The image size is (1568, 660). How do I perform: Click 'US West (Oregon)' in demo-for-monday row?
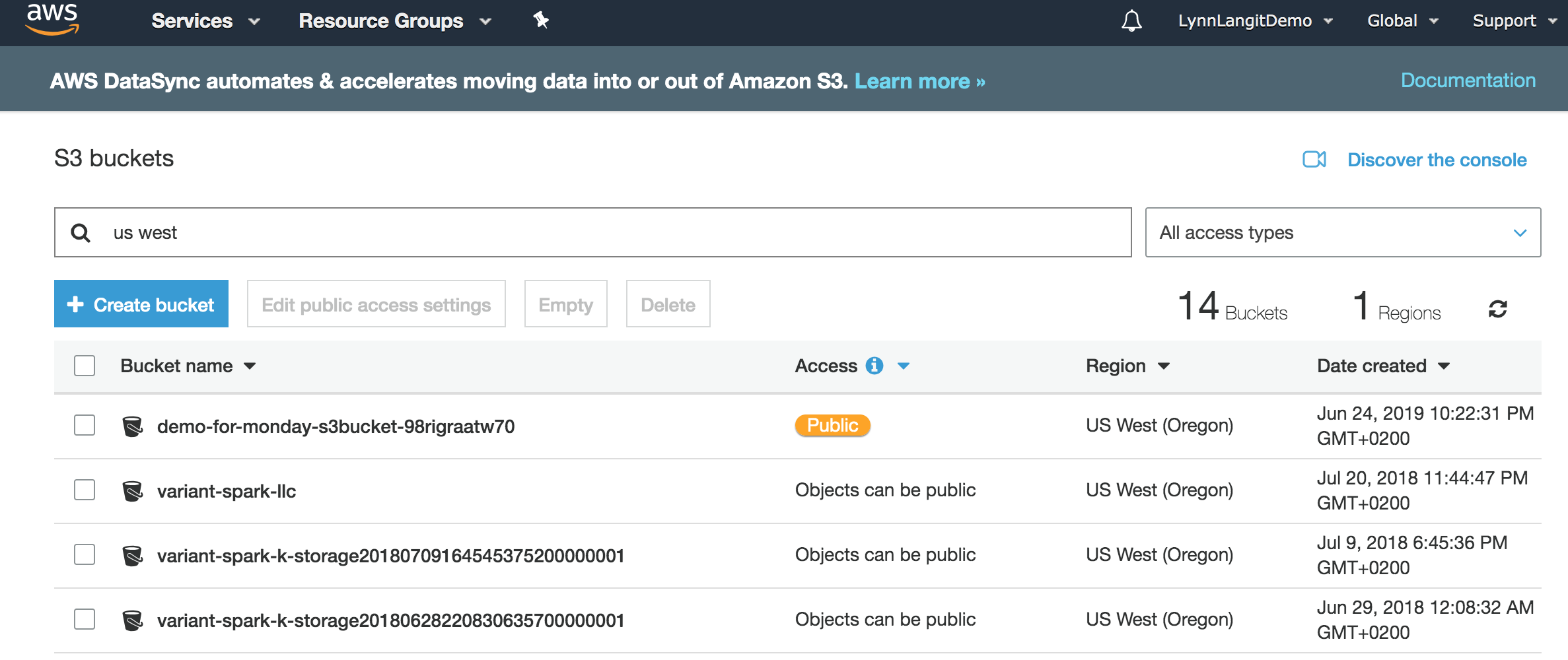point(1160,425)
